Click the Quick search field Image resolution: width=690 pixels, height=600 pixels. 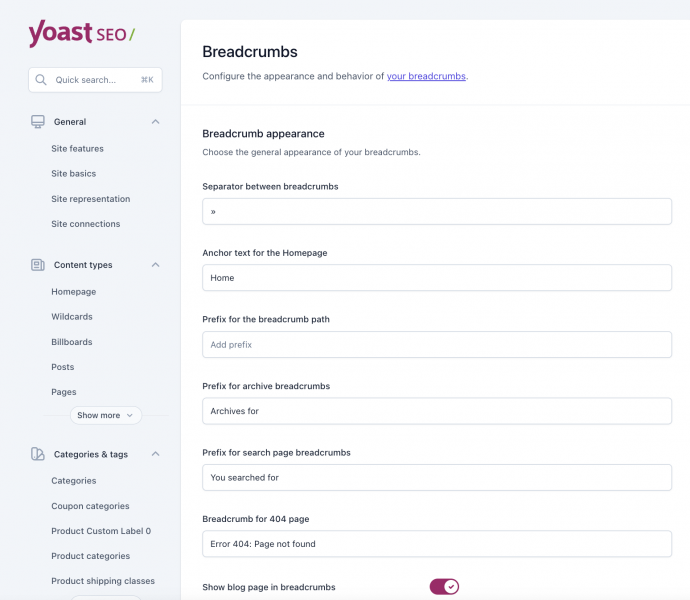[x=95, y=80]
